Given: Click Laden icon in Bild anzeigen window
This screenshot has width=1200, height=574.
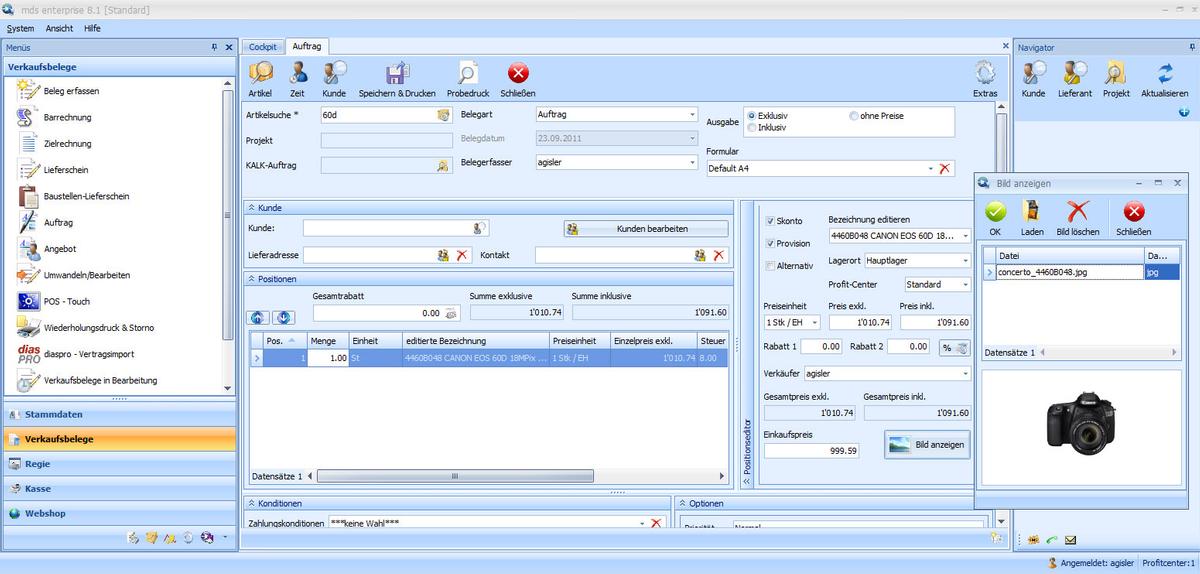Looking at the screenshot, I should tap(1032, 211).
